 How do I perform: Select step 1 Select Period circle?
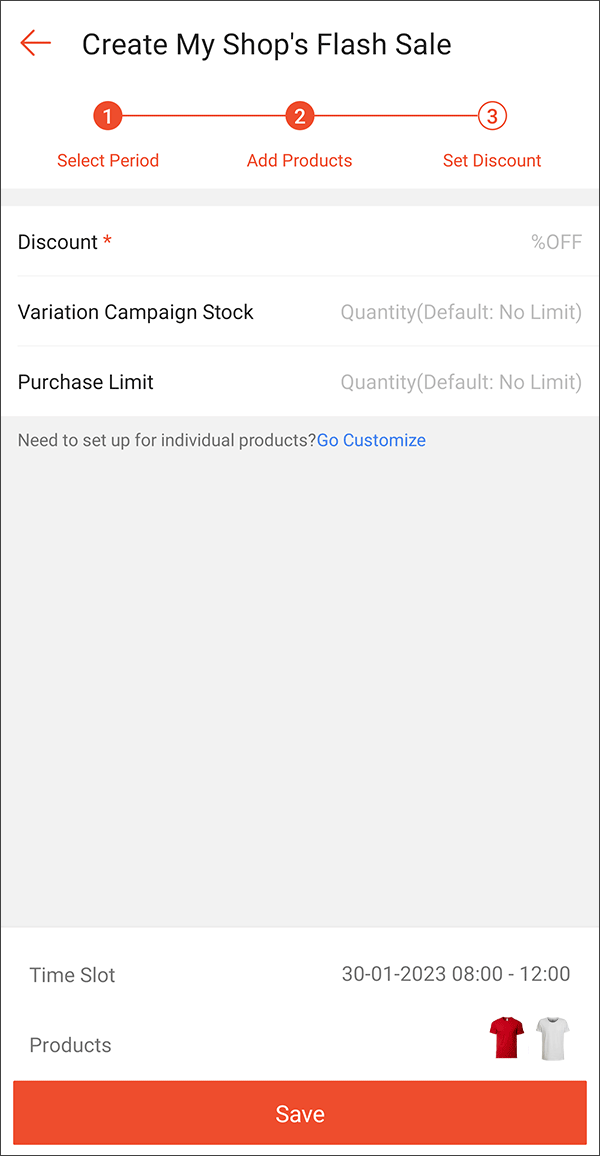click(108, 115)
